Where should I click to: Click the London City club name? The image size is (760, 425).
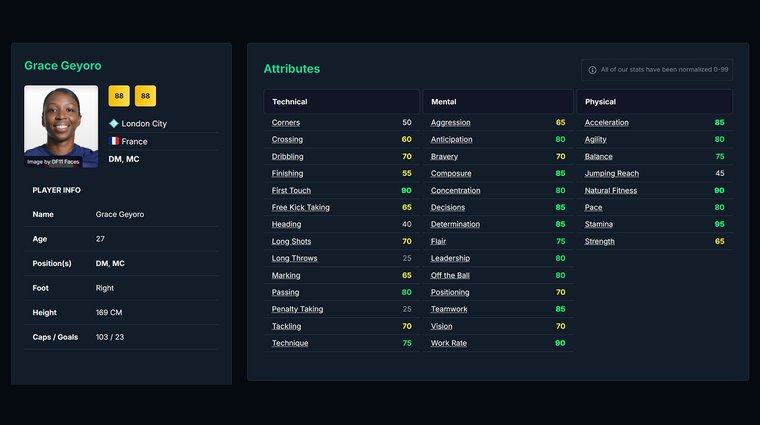click(x=144, y=124)
